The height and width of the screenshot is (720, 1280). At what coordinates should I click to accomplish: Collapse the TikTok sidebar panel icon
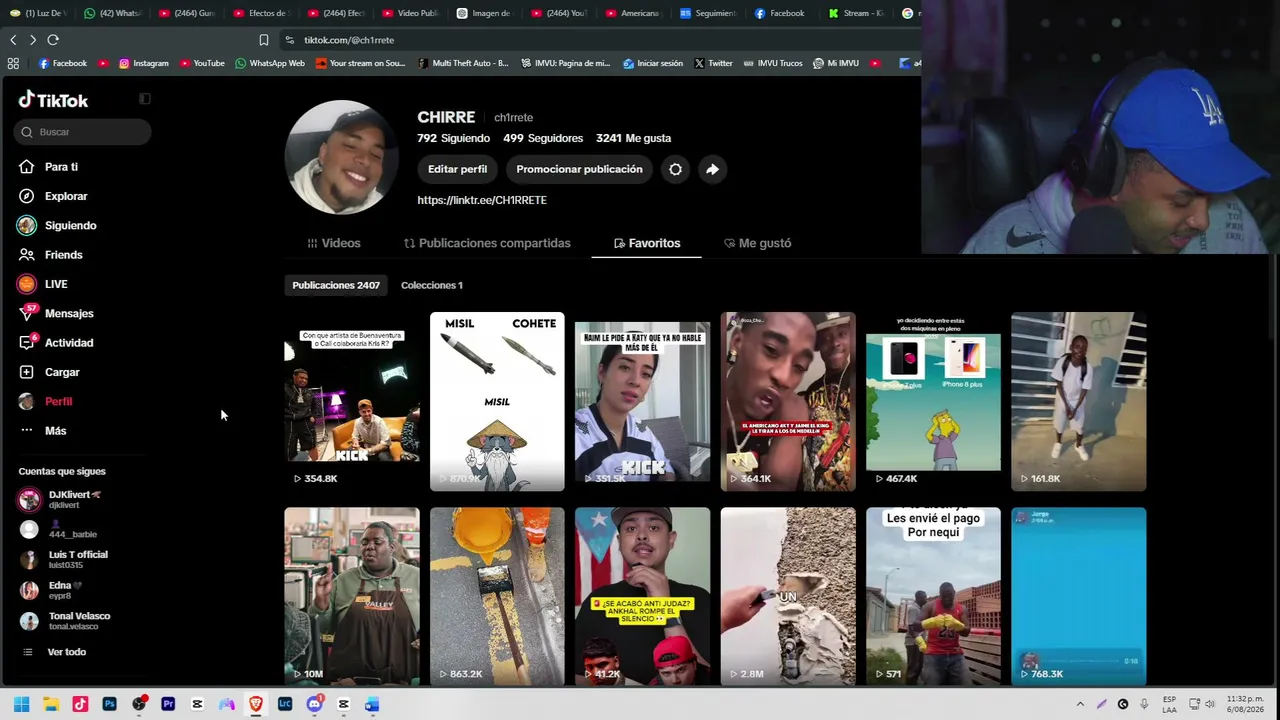click(145, 99)
